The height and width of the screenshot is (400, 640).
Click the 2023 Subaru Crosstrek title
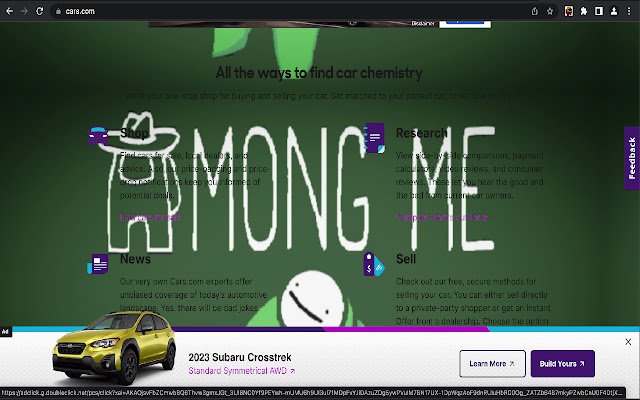(x=240, y=357)
